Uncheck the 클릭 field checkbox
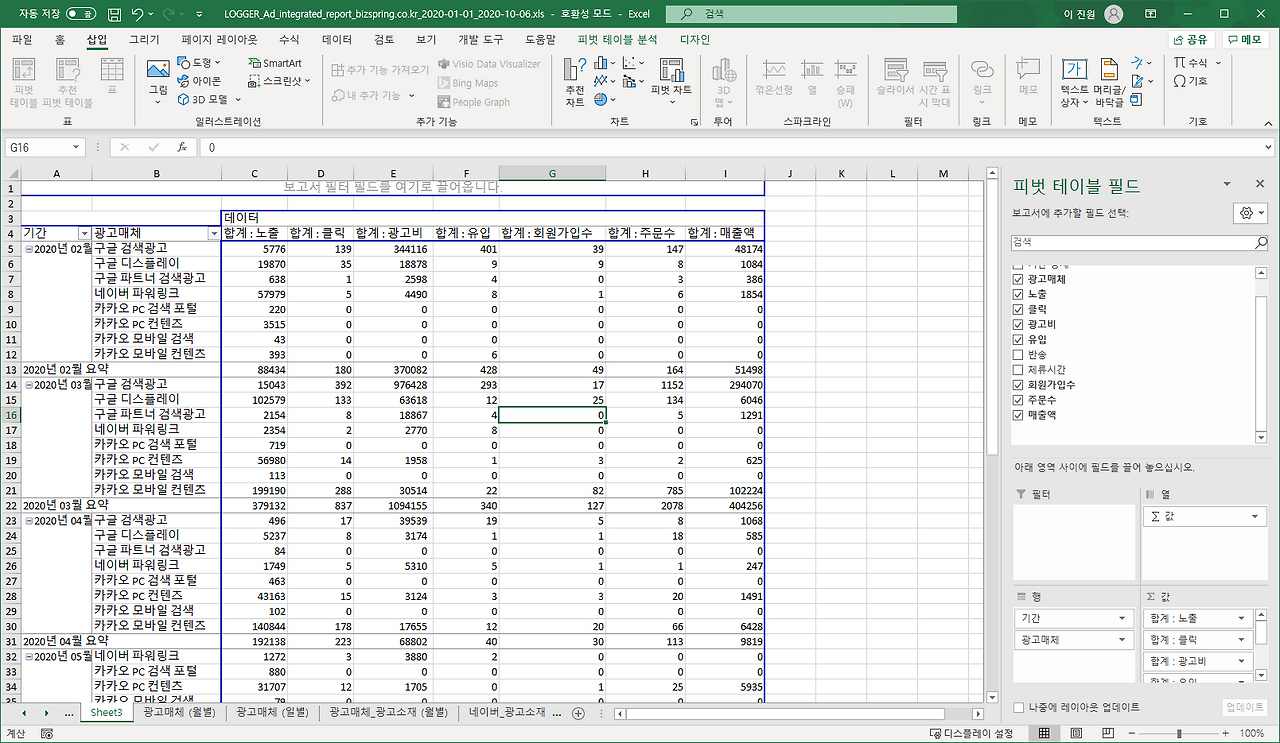 point(1018,310)
